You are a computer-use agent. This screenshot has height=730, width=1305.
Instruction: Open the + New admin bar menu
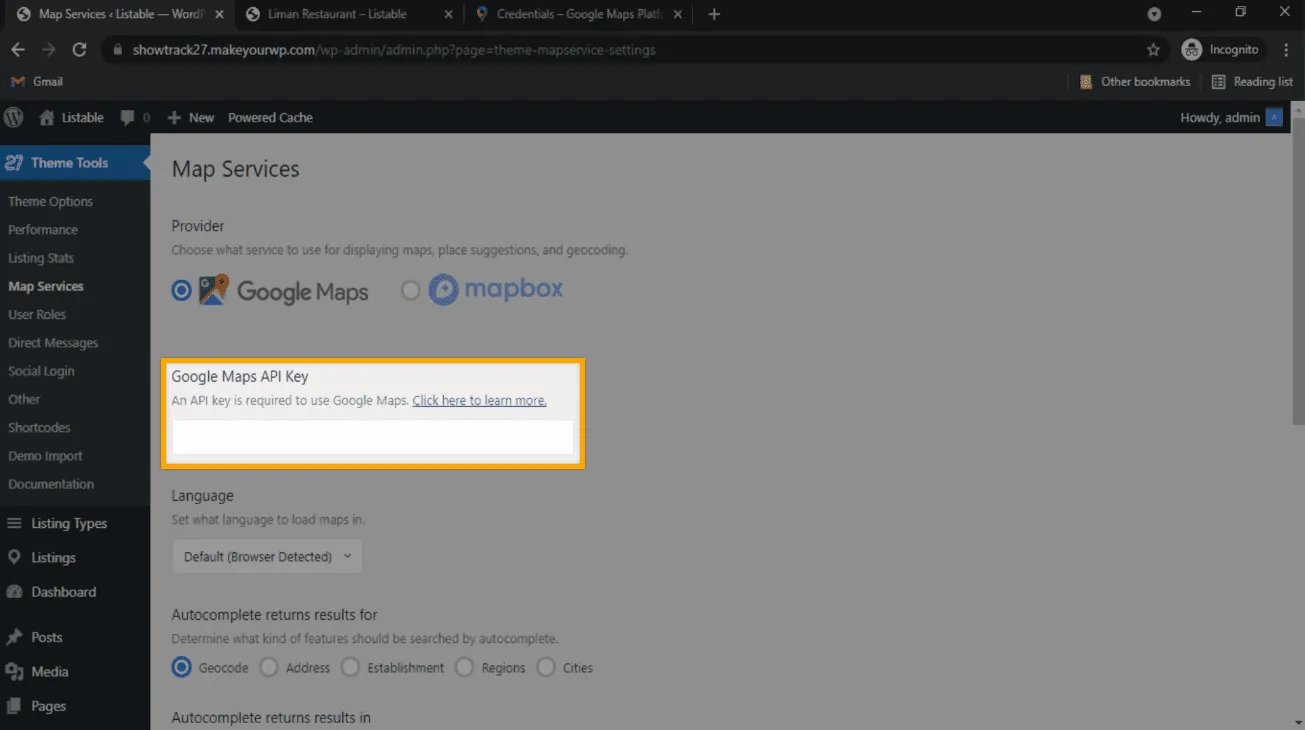coord(190,117)
